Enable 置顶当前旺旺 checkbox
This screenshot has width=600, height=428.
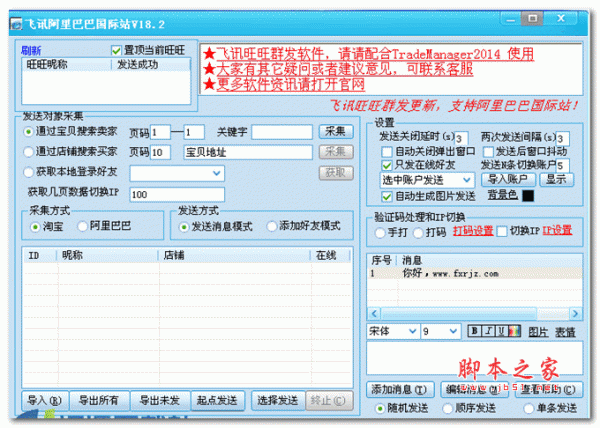click(116, 50)
